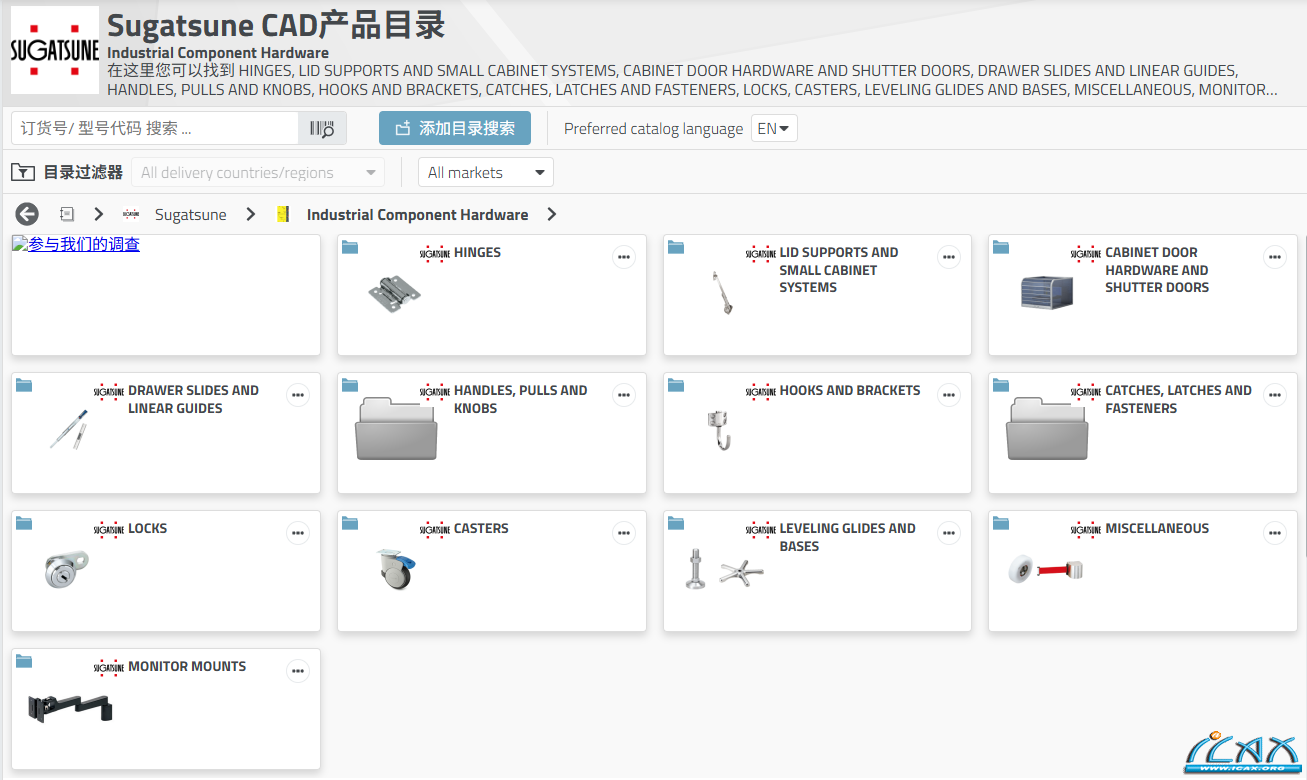Click the barcode scan search icon
The image size is (1307, 780).
click(x=322, y=128)
